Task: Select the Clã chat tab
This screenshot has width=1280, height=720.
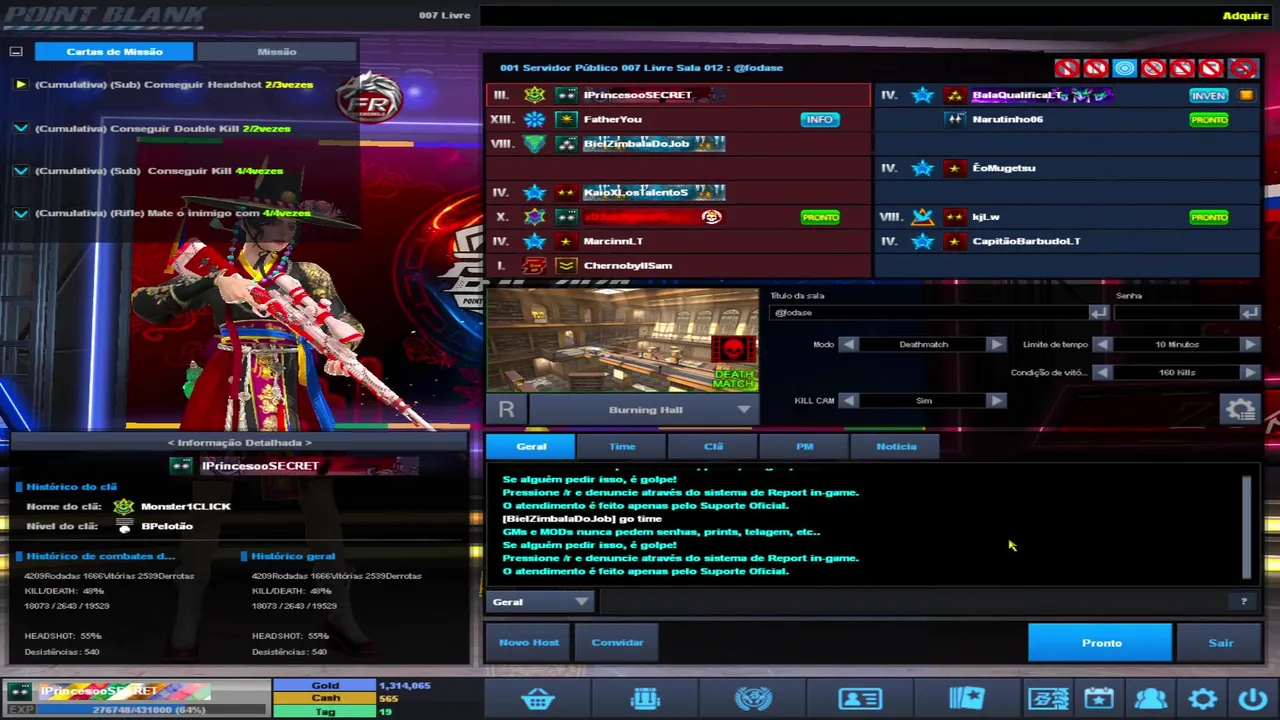Action: (x=713, y=446)
